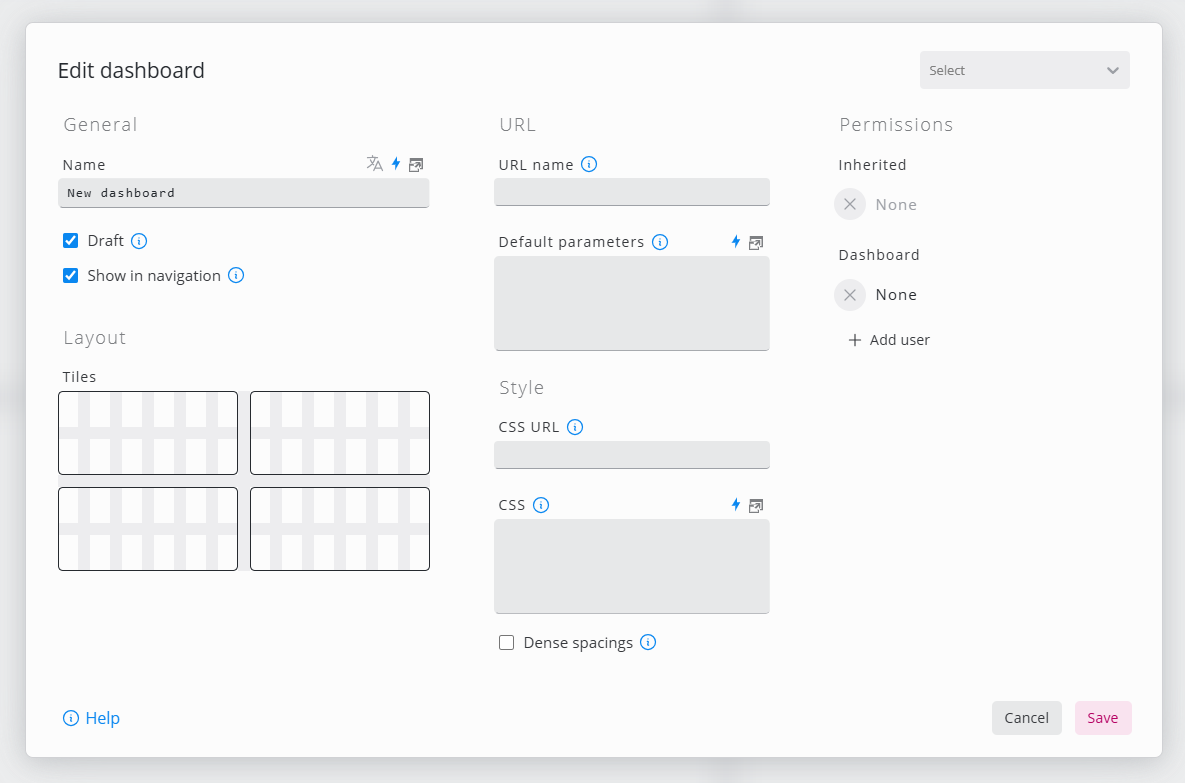The width and height of the screenshot is (1185, 783).
Task: Uncheck the Draft checkbox
Action: pyautogui.click(x=71, y=240)
